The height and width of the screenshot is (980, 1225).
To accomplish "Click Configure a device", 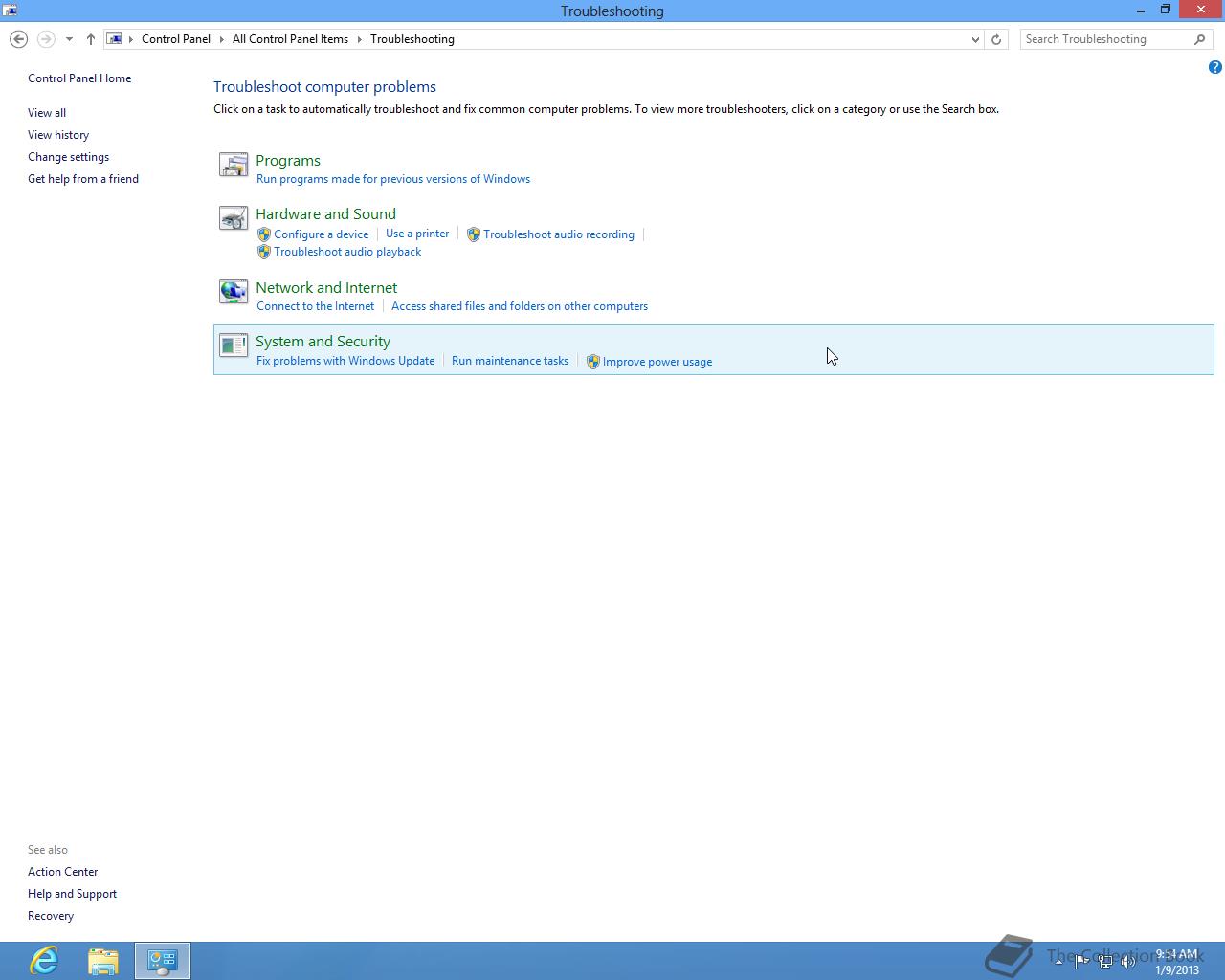I will tap(322, 234).
